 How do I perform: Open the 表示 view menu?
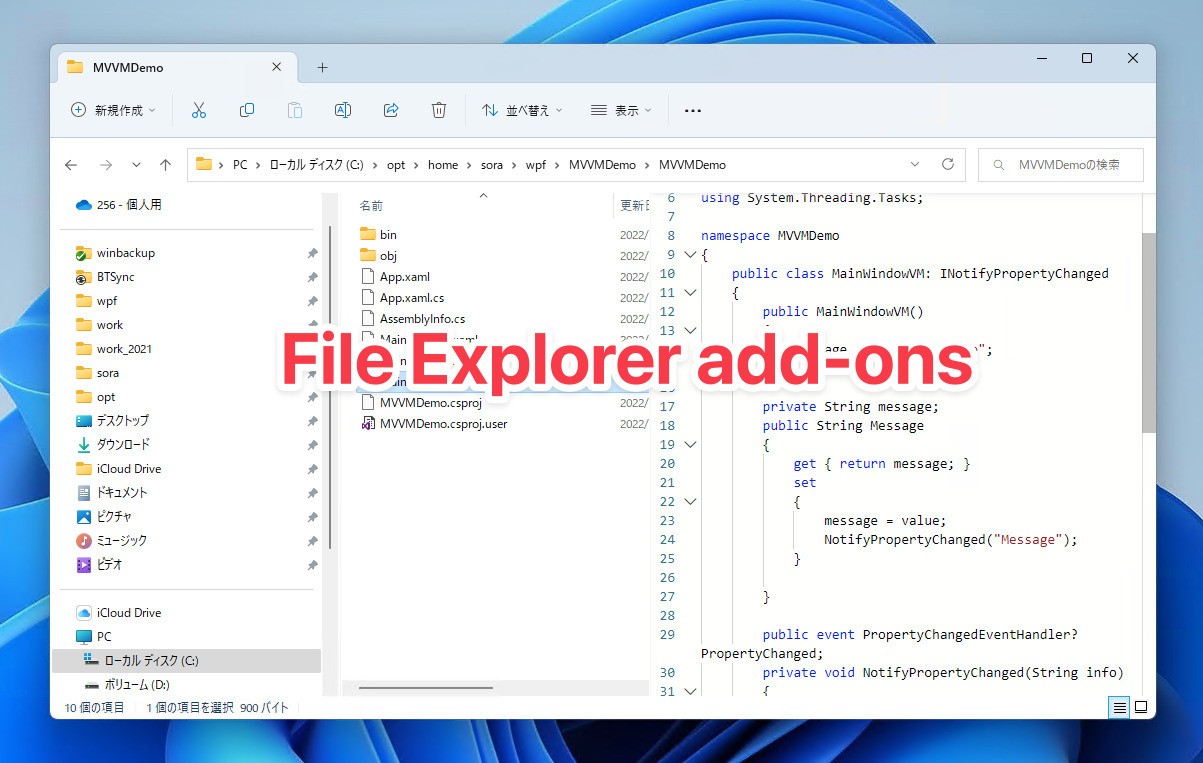[x=621, y=110]
